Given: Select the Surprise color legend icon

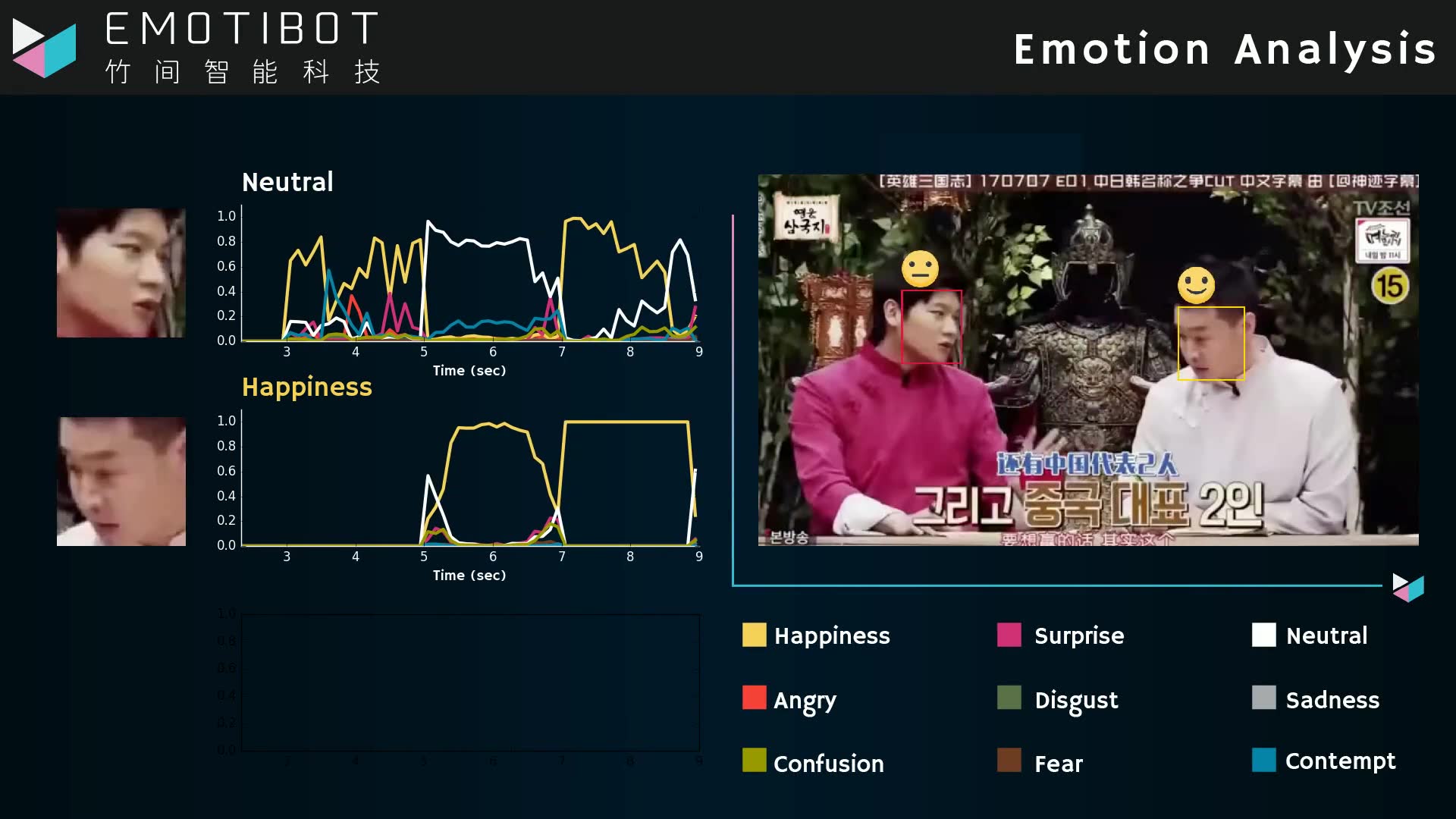Looking at the screenshot, I should coord(1009,634).
